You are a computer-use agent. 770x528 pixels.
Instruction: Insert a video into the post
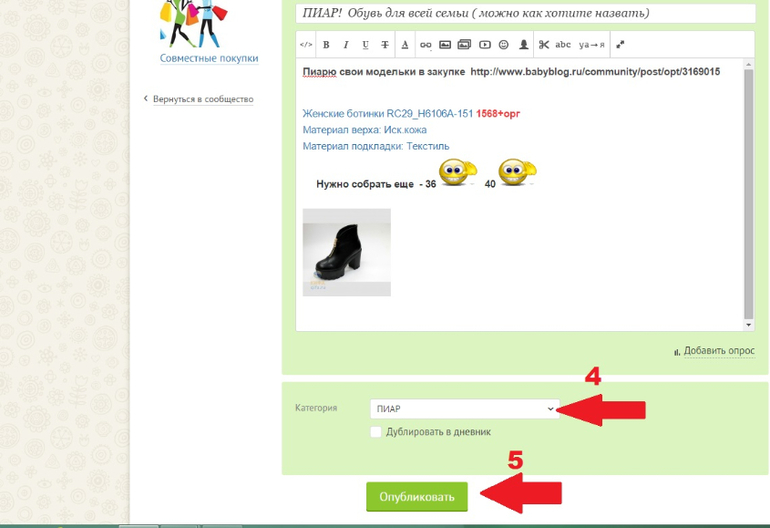484,45
